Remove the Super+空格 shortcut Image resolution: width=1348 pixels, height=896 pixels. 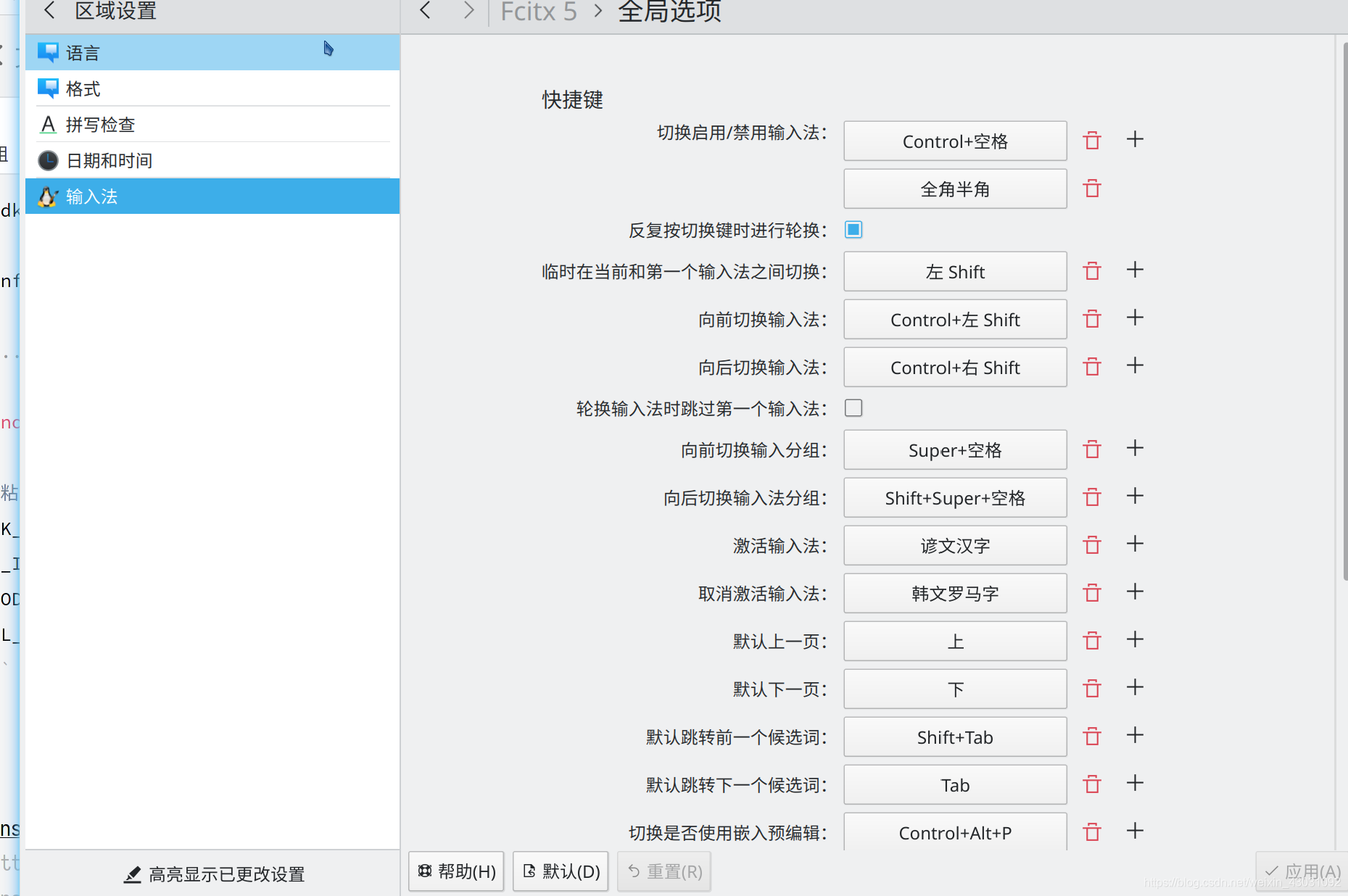point(1092,449)
